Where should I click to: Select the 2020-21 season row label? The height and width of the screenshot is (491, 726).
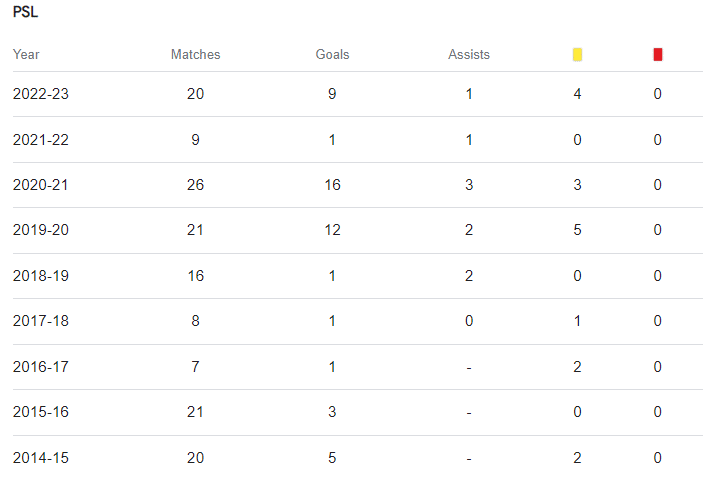[x=40, y=185]
